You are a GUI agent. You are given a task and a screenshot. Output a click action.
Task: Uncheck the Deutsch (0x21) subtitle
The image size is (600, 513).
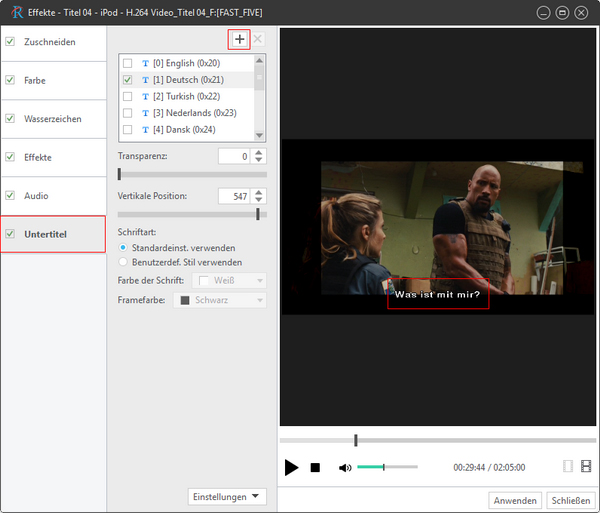[127, 80]
